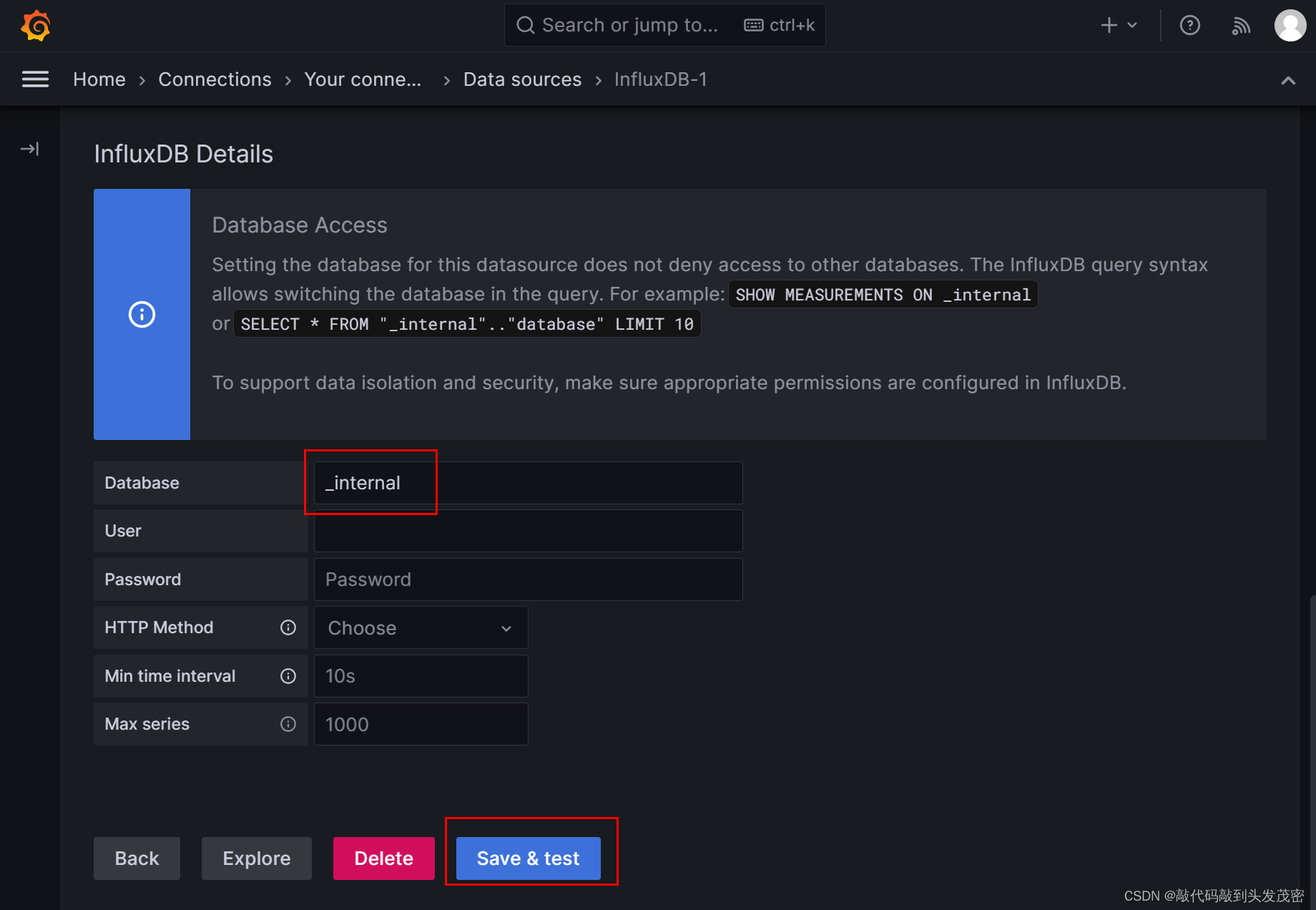Screen dimensions: 1316x910
Task: Focus the User input field
Action: [528, 531]
